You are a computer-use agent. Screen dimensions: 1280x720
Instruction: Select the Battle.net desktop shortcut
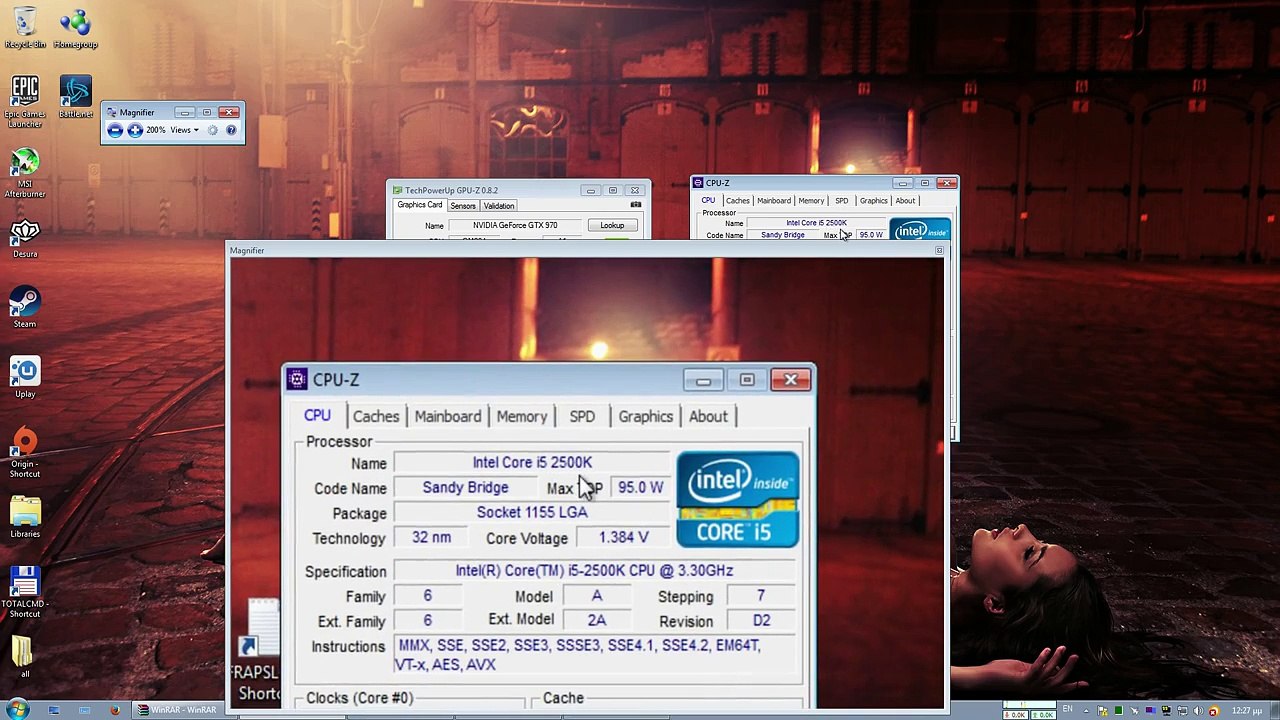(75, 98)
